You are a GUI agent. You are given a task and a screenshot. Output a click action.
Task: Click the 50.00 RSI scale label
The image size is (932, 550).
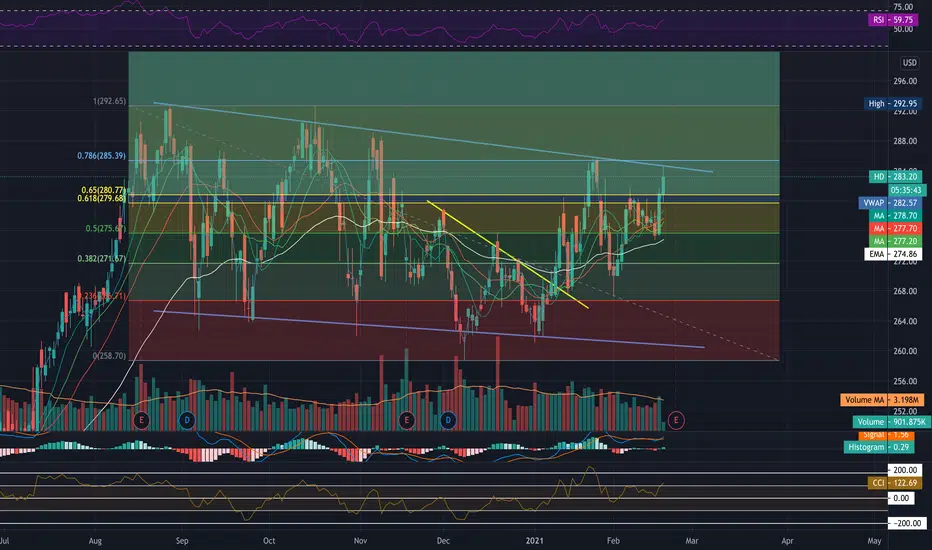[903, 29]
